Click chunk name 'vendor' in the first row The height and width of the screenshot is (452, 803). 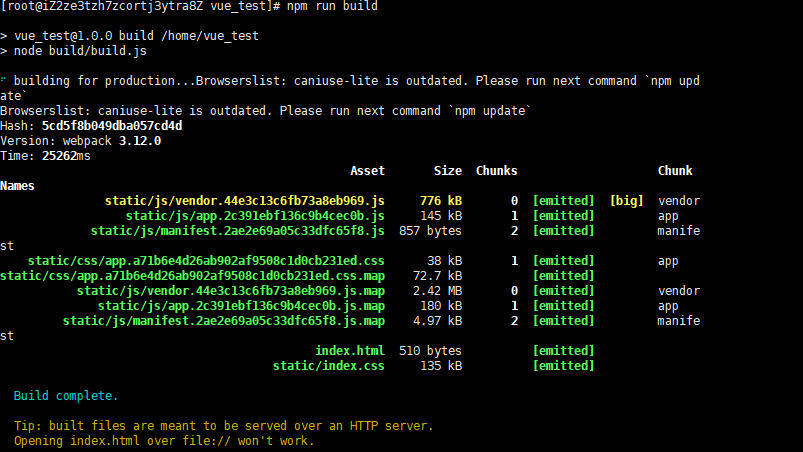679,201
